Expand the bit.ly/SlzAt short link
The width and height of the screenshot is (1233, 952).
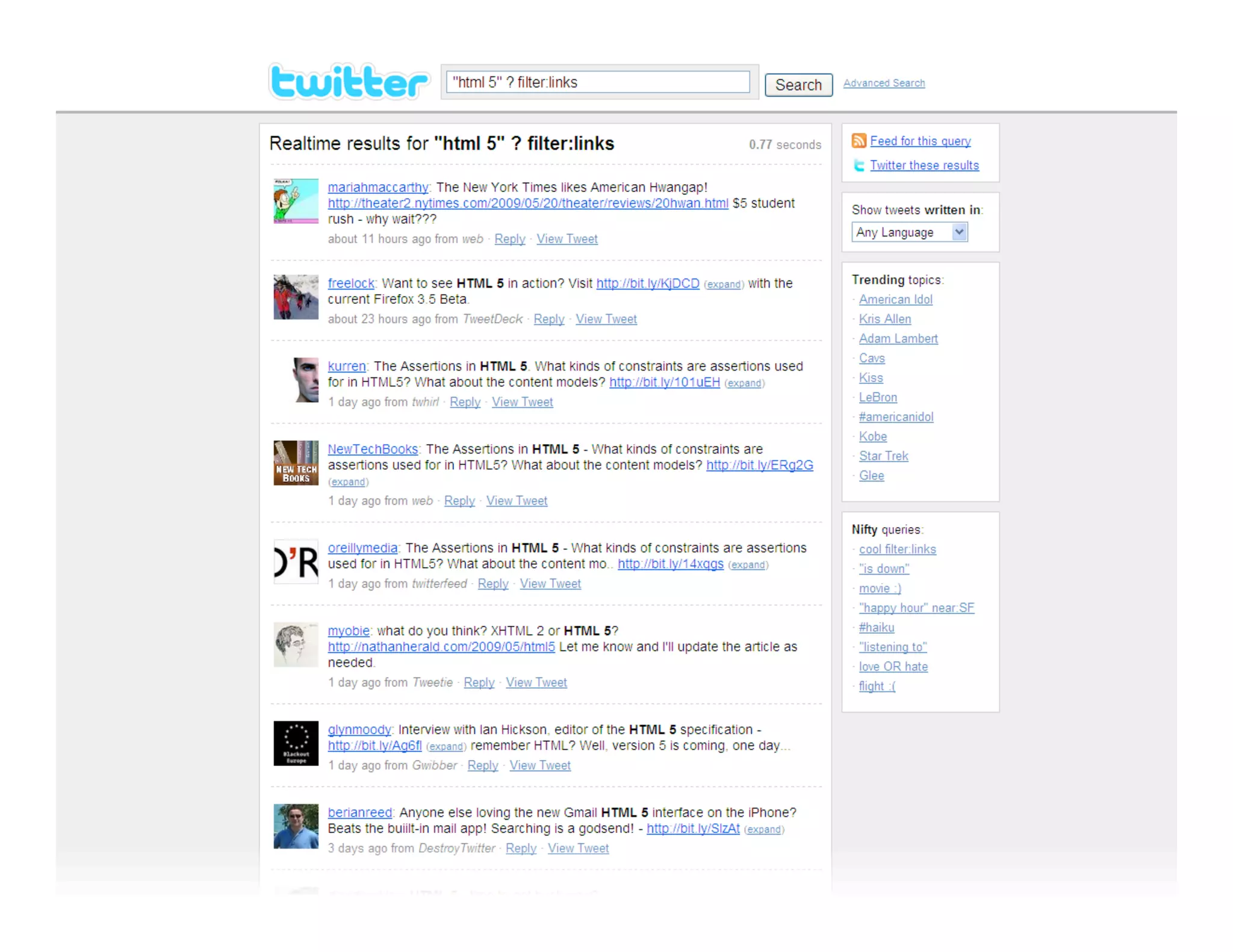click(764, 829)
